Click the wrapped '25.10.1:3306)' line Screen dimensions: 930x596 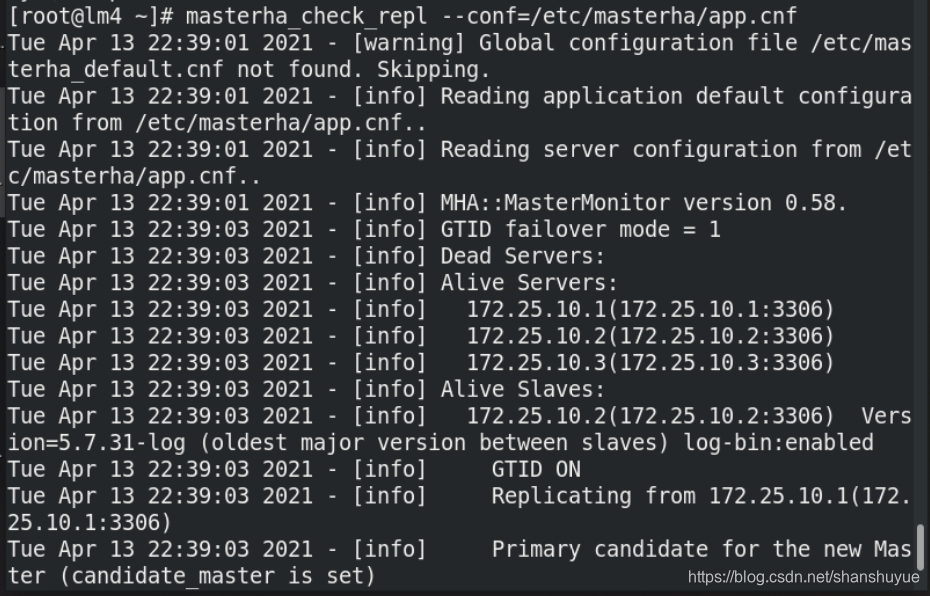[90, 523]
